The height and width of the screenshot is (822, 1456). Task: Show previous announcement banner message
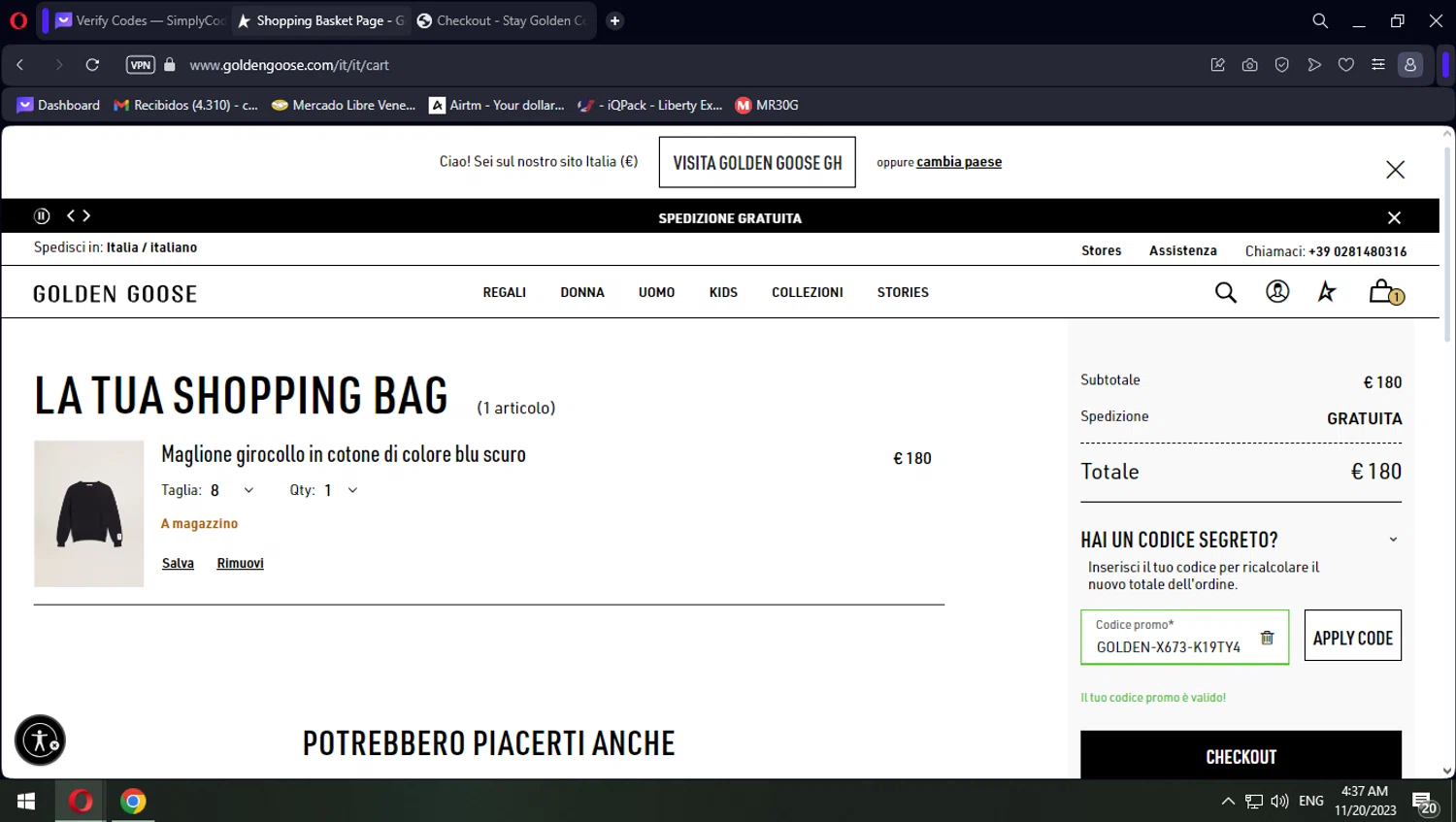pyautogui.click(x=71, y=215)
